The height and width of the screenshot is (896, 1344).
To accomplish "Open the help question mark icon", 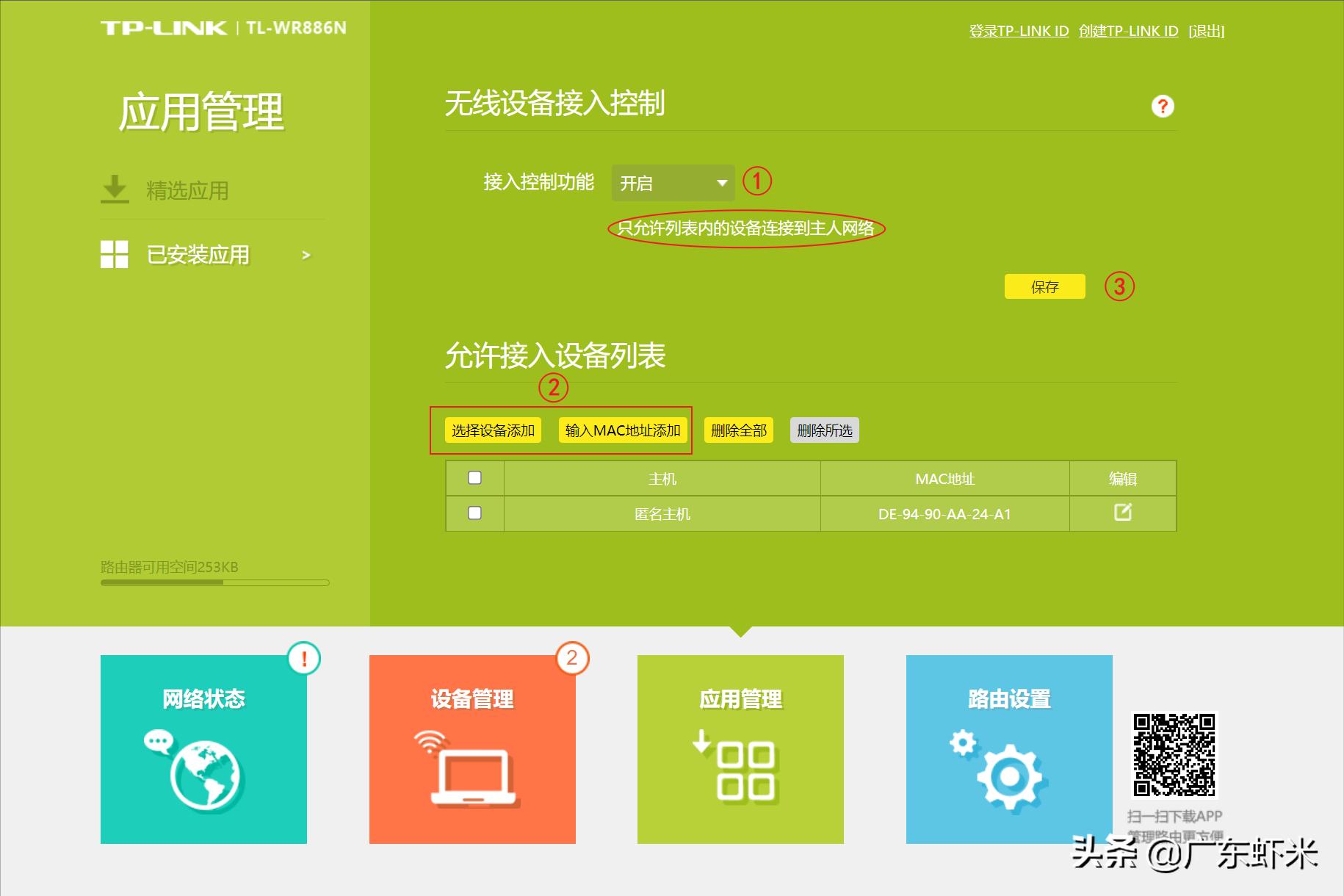I will [1161, 106].
